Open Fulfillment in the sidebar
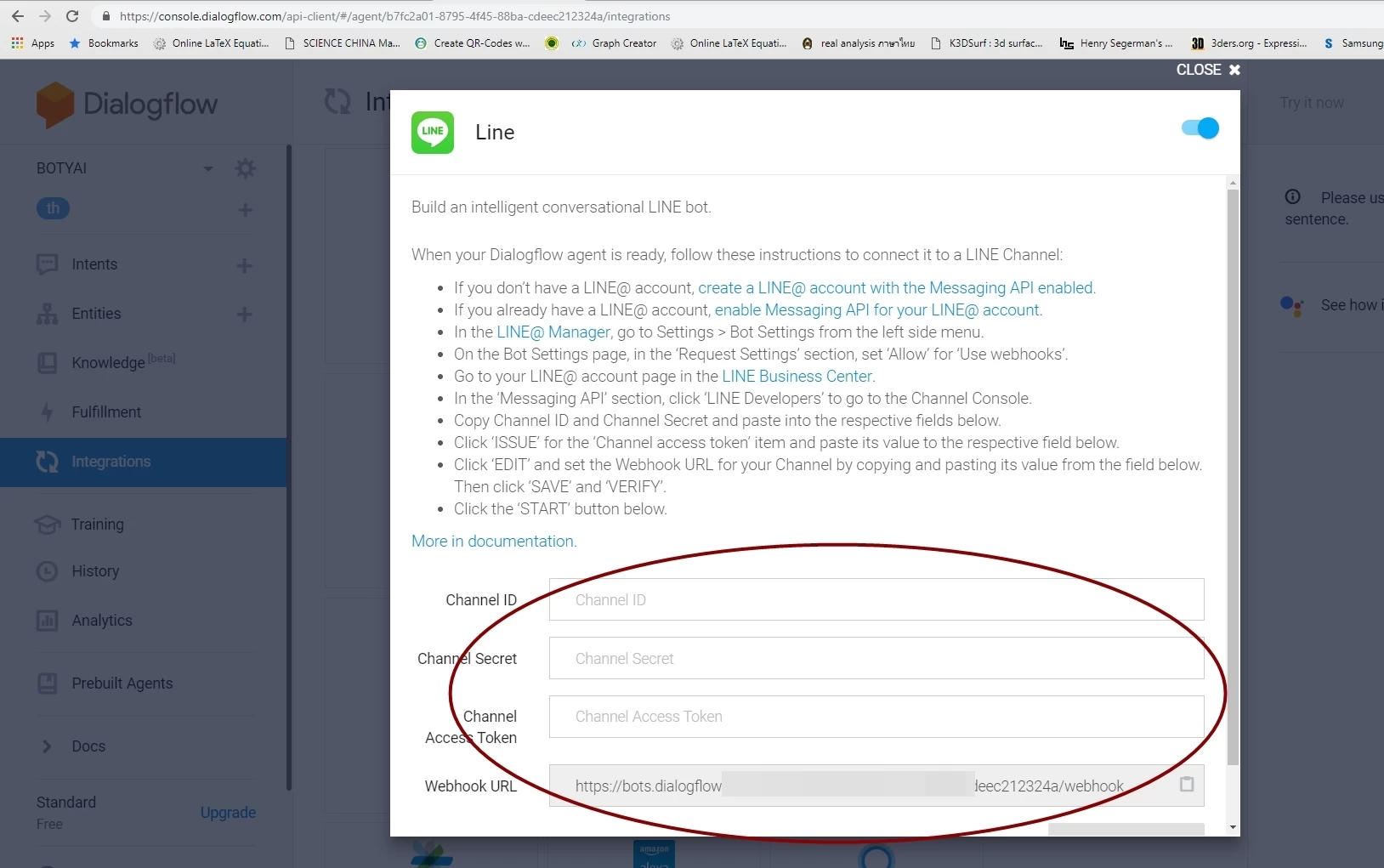Viewport: 1384px width, 868px height. pyautogui.click(x=106, y=412)
